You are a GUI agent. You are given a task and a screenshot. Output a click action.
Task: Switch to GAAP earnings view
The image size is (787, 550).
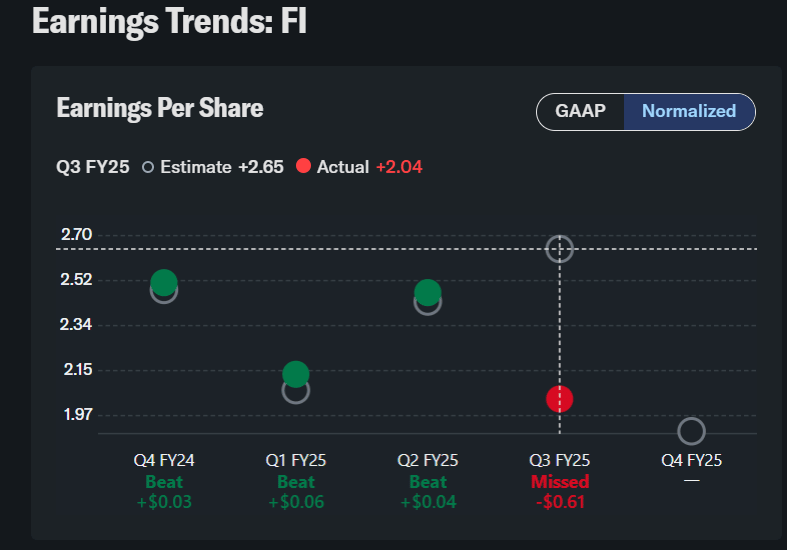[581, 111]
